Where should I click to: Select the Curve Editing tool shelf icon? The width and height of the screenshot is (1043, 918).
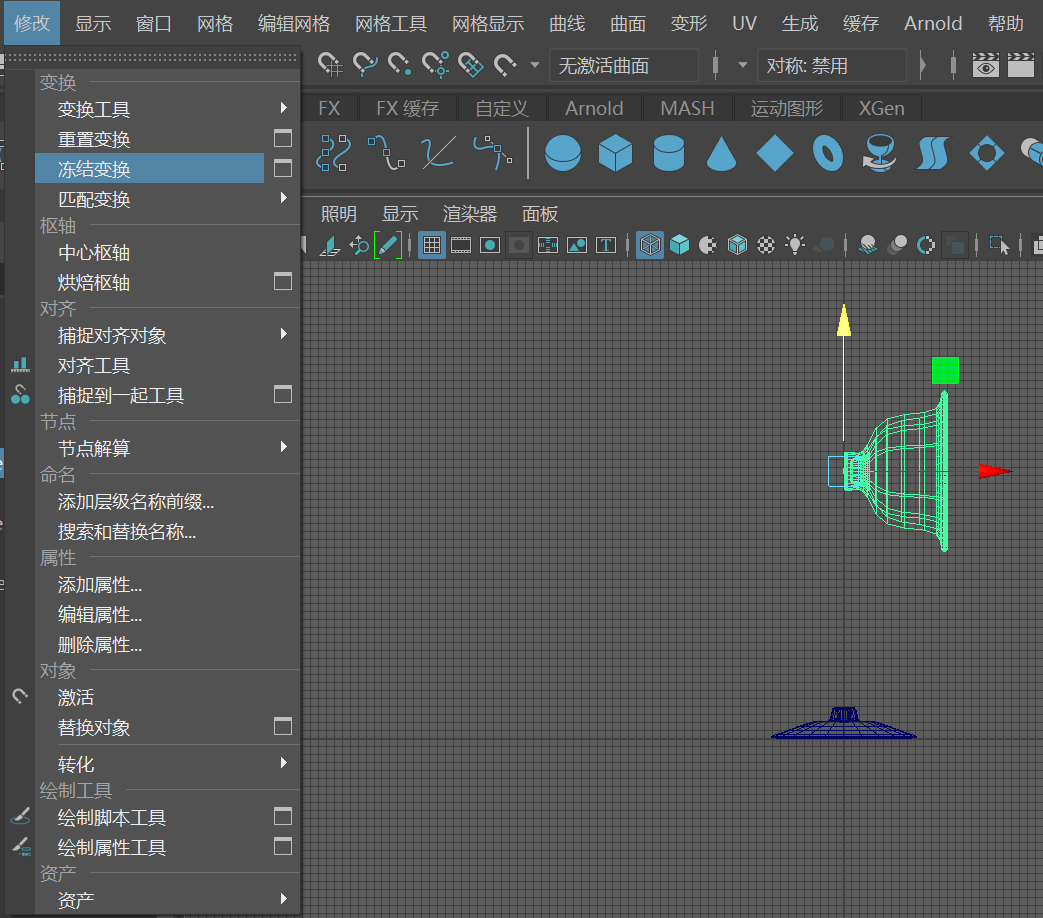coord(438,152)
